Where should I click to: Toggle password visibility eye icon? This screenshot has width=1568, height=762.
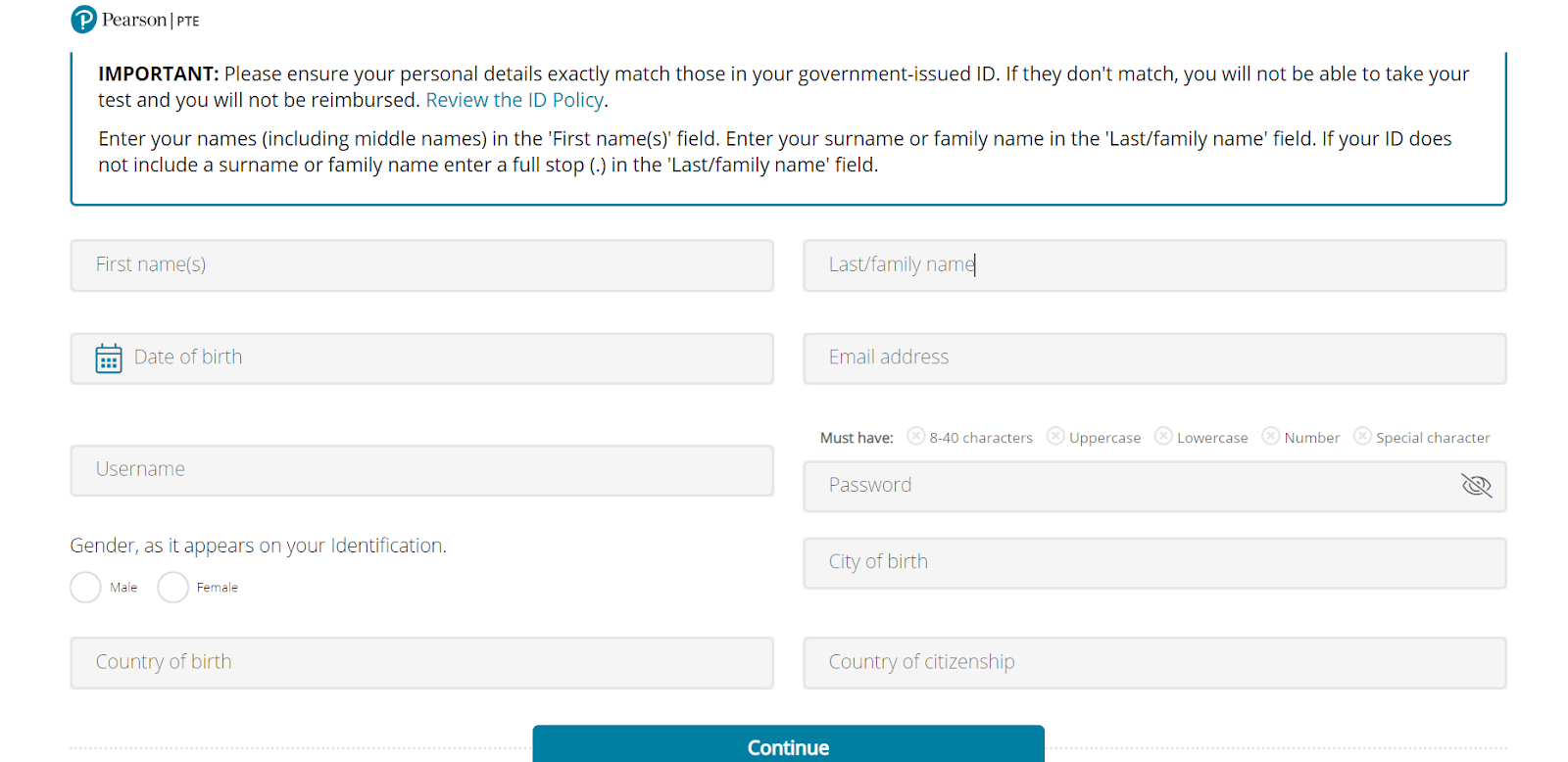(x=1476, y=486)
